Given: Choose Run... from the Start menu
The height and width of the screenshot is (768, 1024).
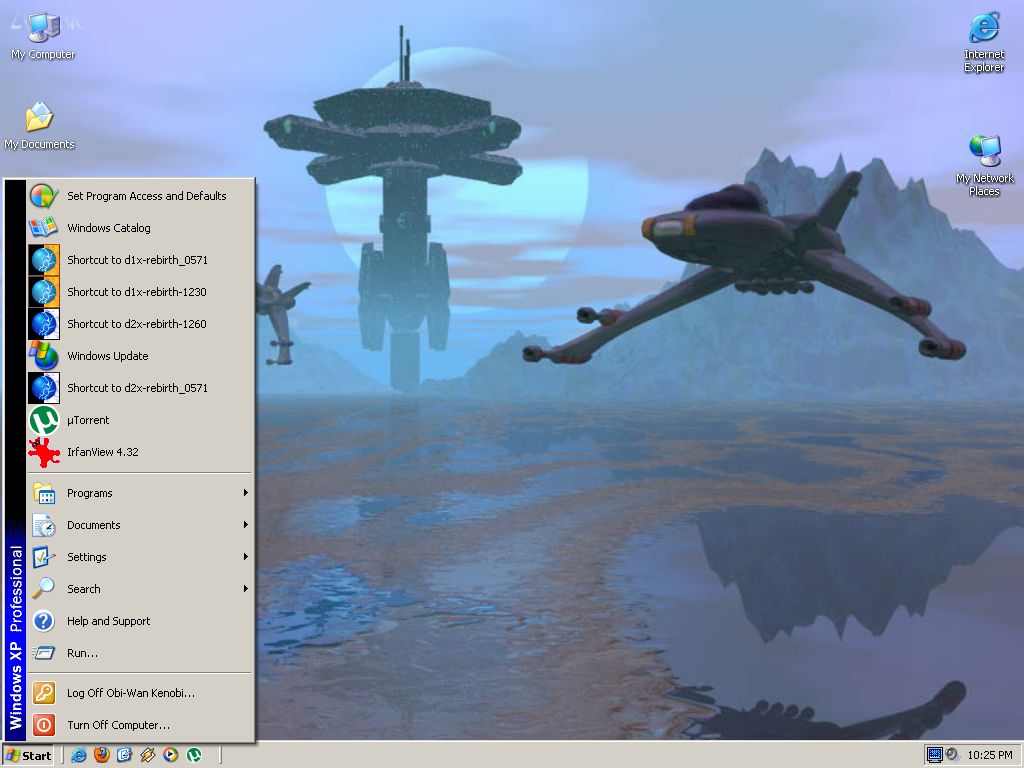Looking at the screenshot, I should [82, 653].
